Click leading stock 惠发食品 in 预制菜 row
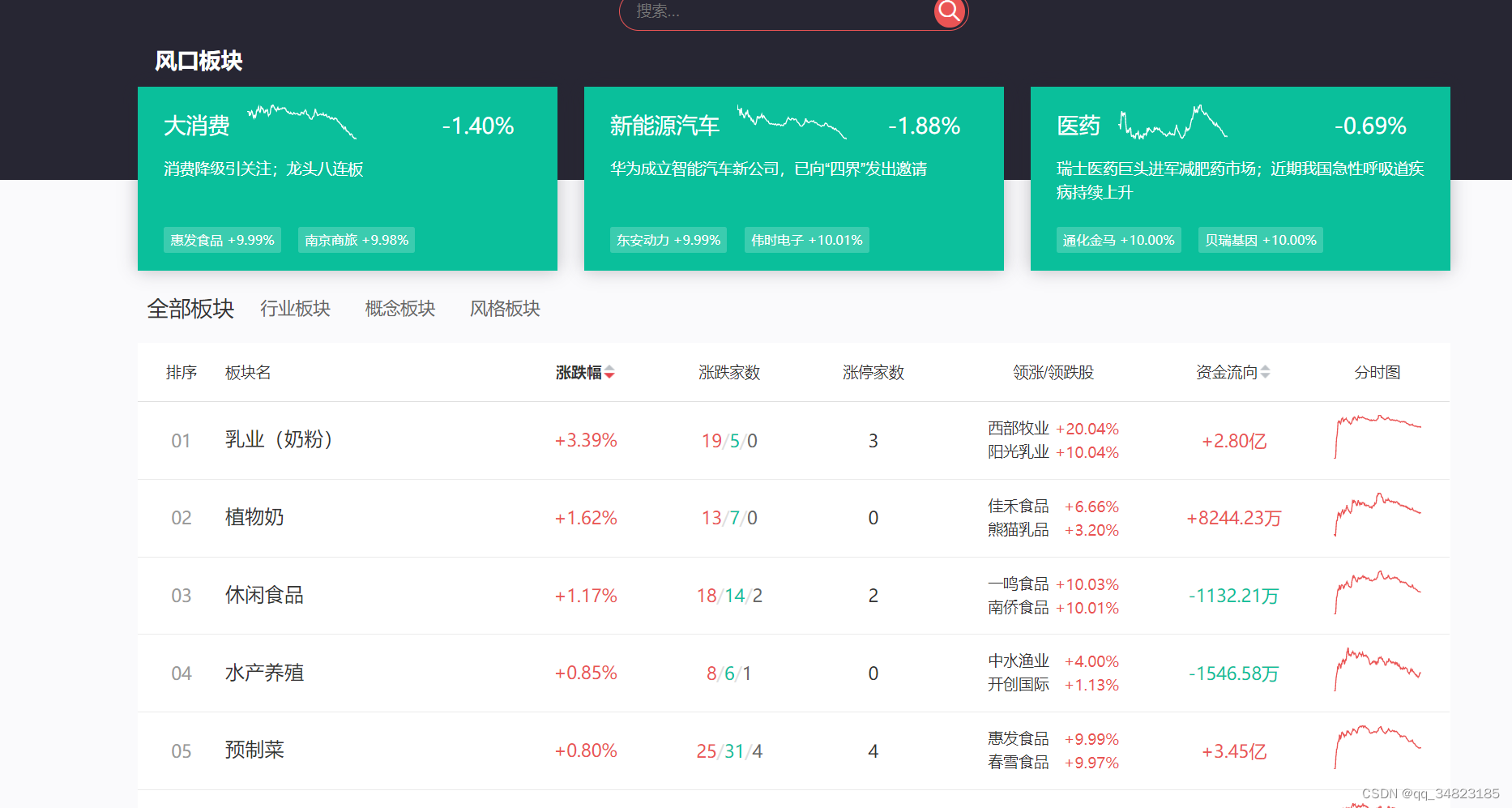The height and width of the screenshot is (808, 1512). pos(1019,738)
